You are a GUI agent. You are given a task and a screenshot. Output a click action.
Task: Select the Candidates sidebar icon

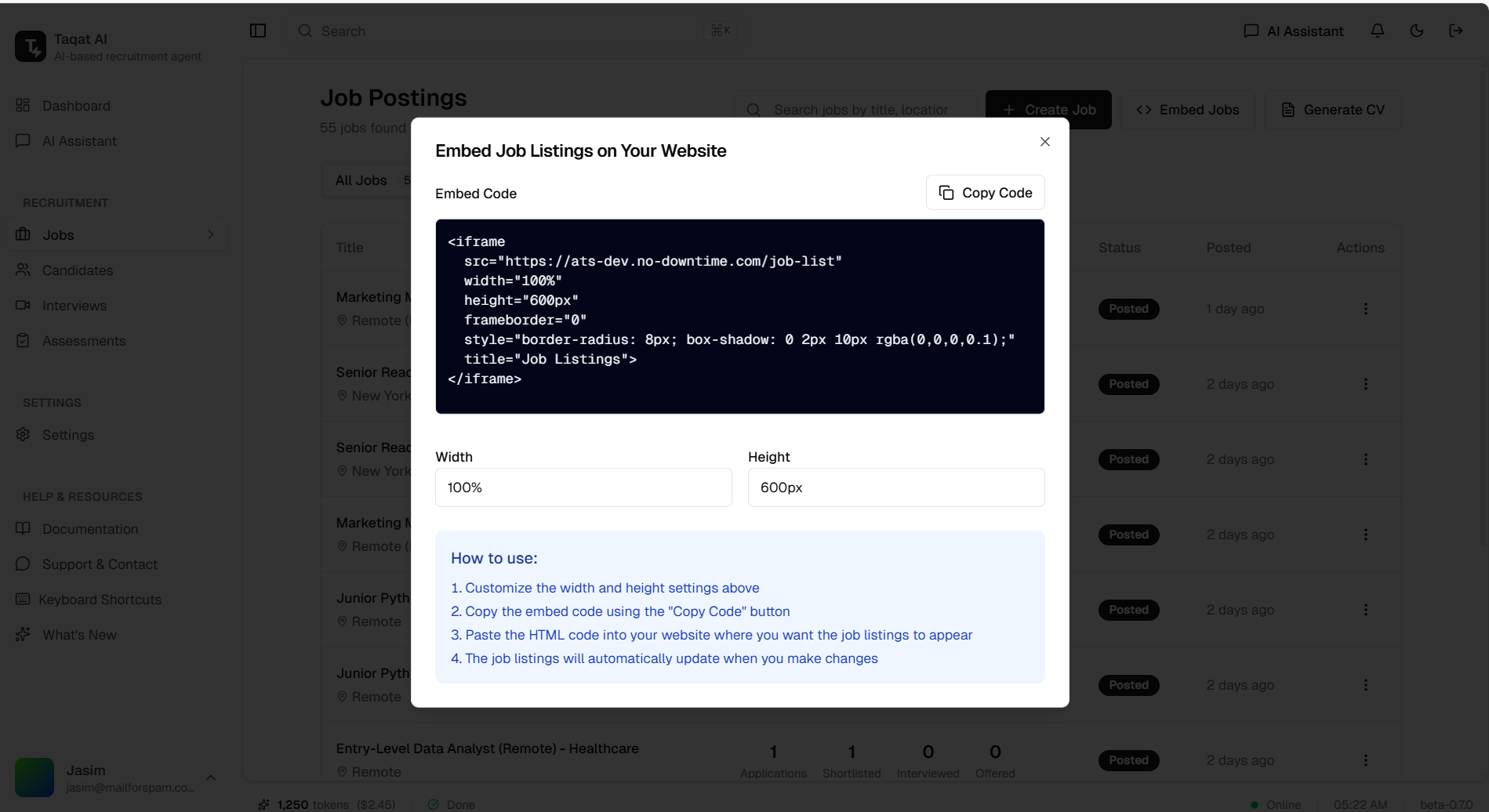point(24,270)
